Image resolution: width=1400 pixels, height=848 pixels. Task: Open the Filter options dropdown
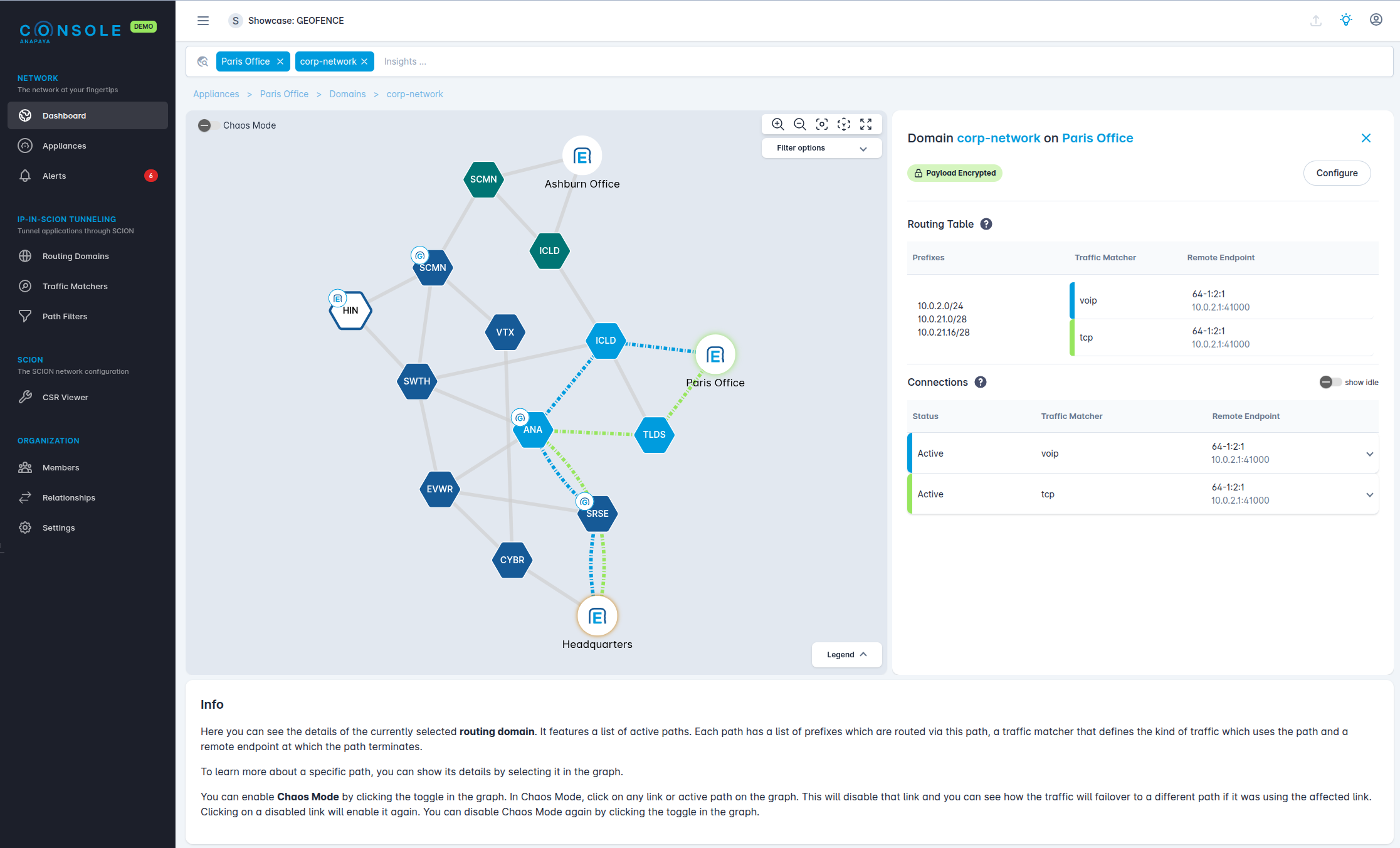coord(821,148)
